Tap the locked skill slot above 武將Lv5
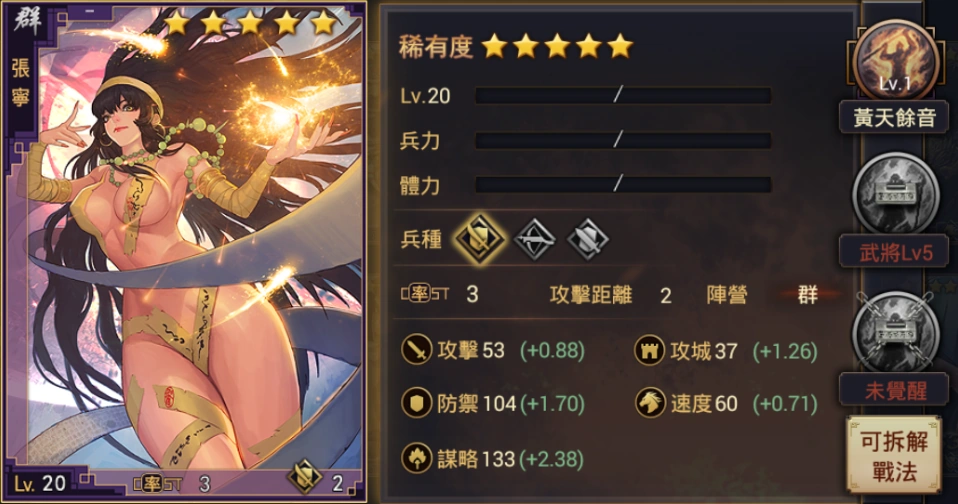958x504 pixels. (895, 194)
